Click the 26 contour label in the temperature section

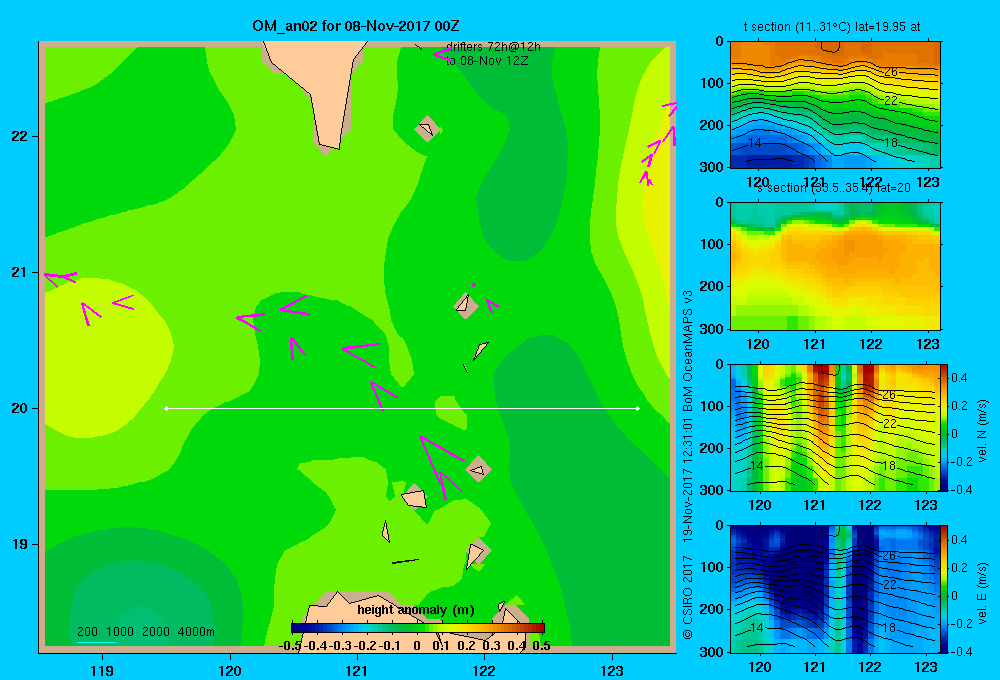click(890, 72)
